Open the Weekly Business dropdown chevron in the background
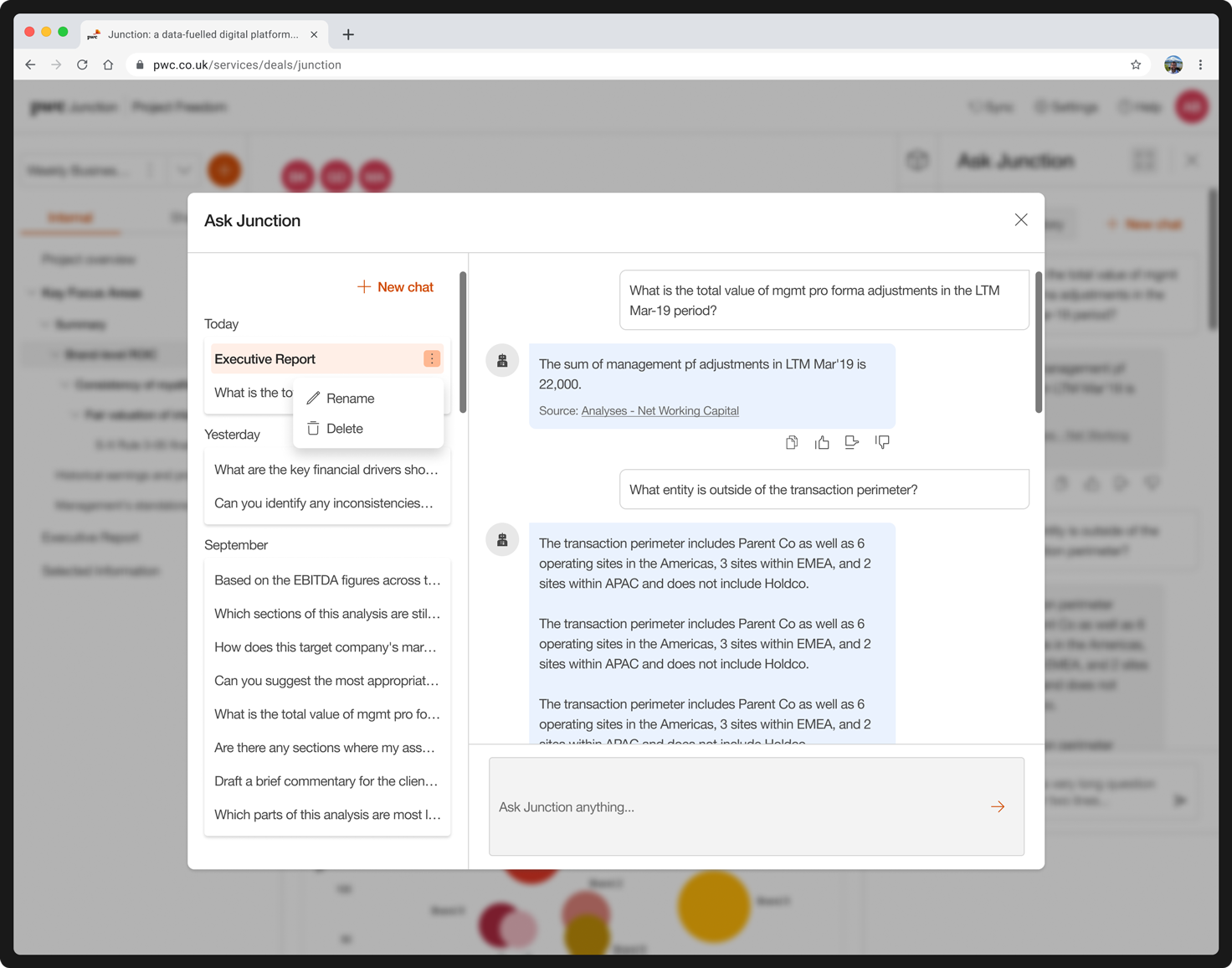 click(x=183, y=170)
